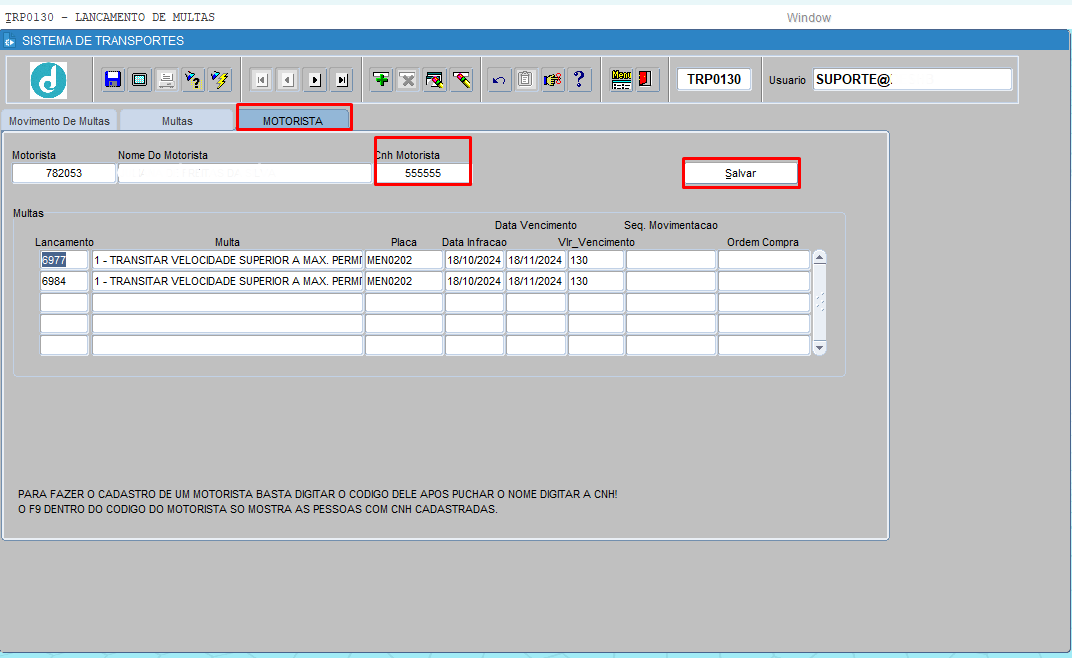Viewport: 1072px width, 658px height.
Task: Go to the next record
Action: tap(315, 80)
